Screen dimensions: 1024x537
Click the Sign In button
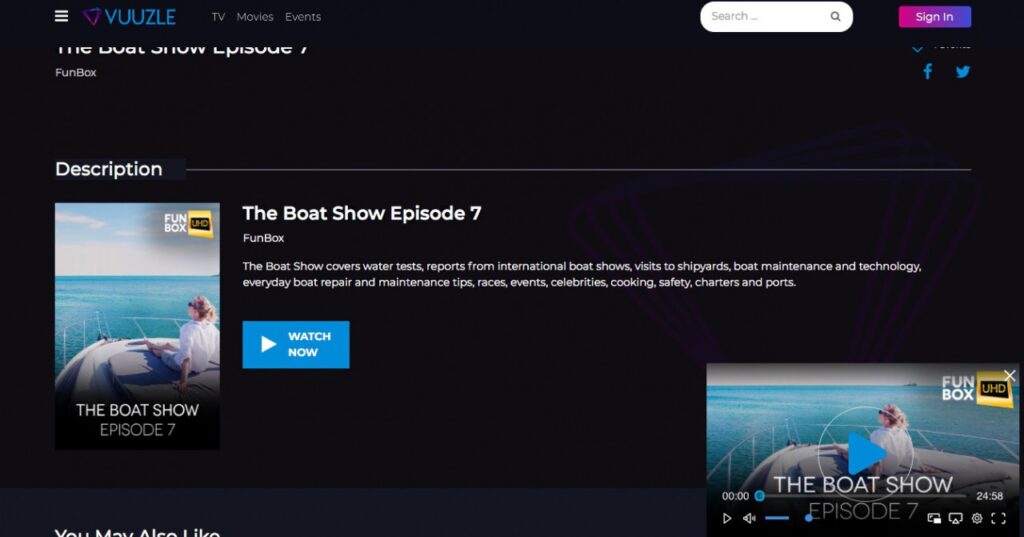click(x=934, y=16)
